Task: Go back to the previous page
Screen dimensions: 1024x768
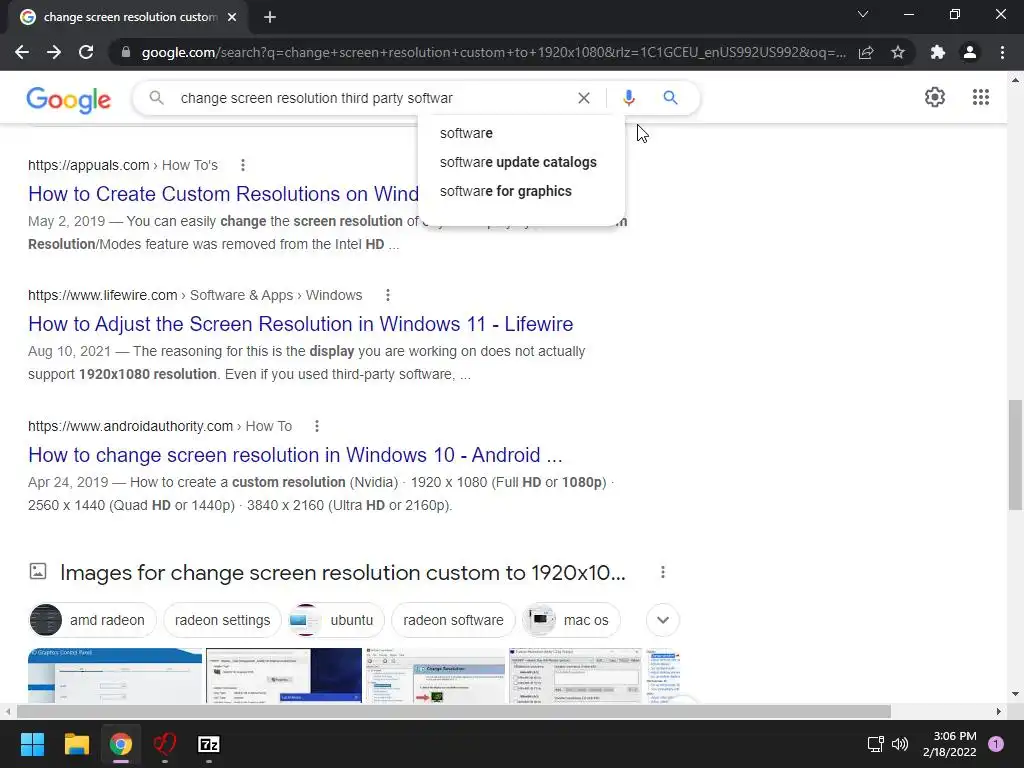Action: click(22, 52)
